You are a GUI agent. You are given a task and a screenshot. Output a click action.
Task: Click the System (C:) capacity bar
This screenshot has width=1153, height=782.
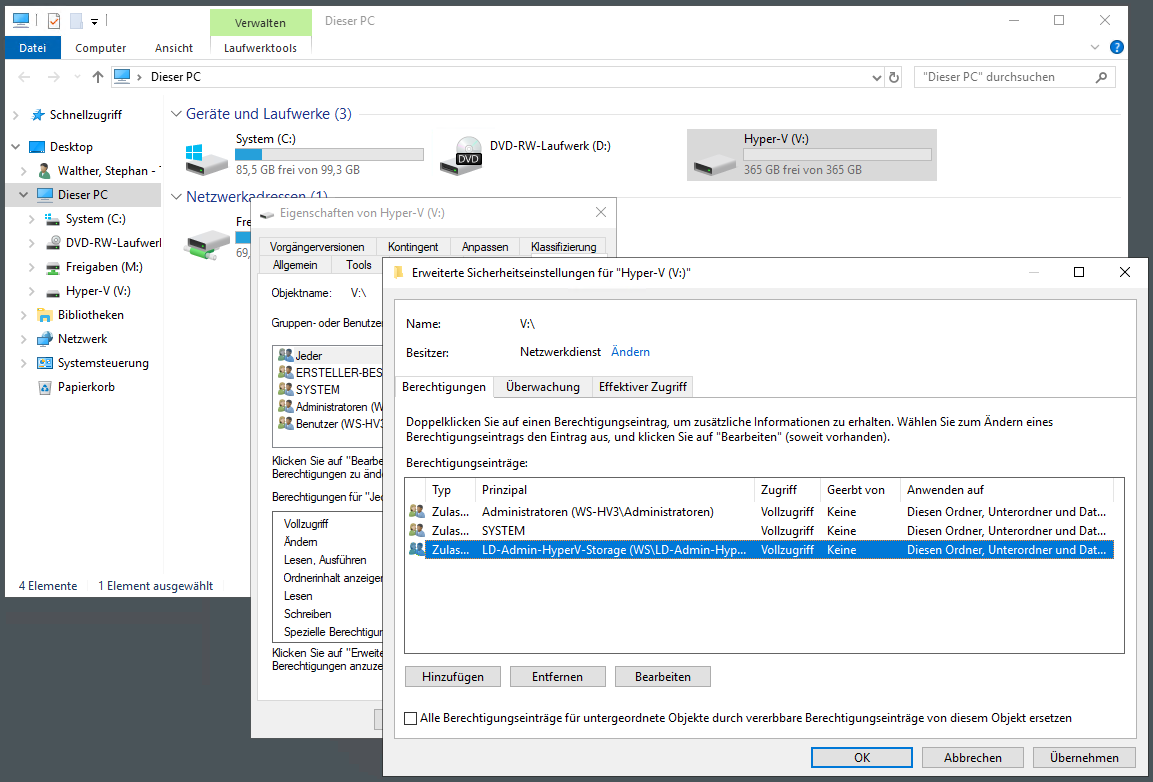[x=329, y=154]
